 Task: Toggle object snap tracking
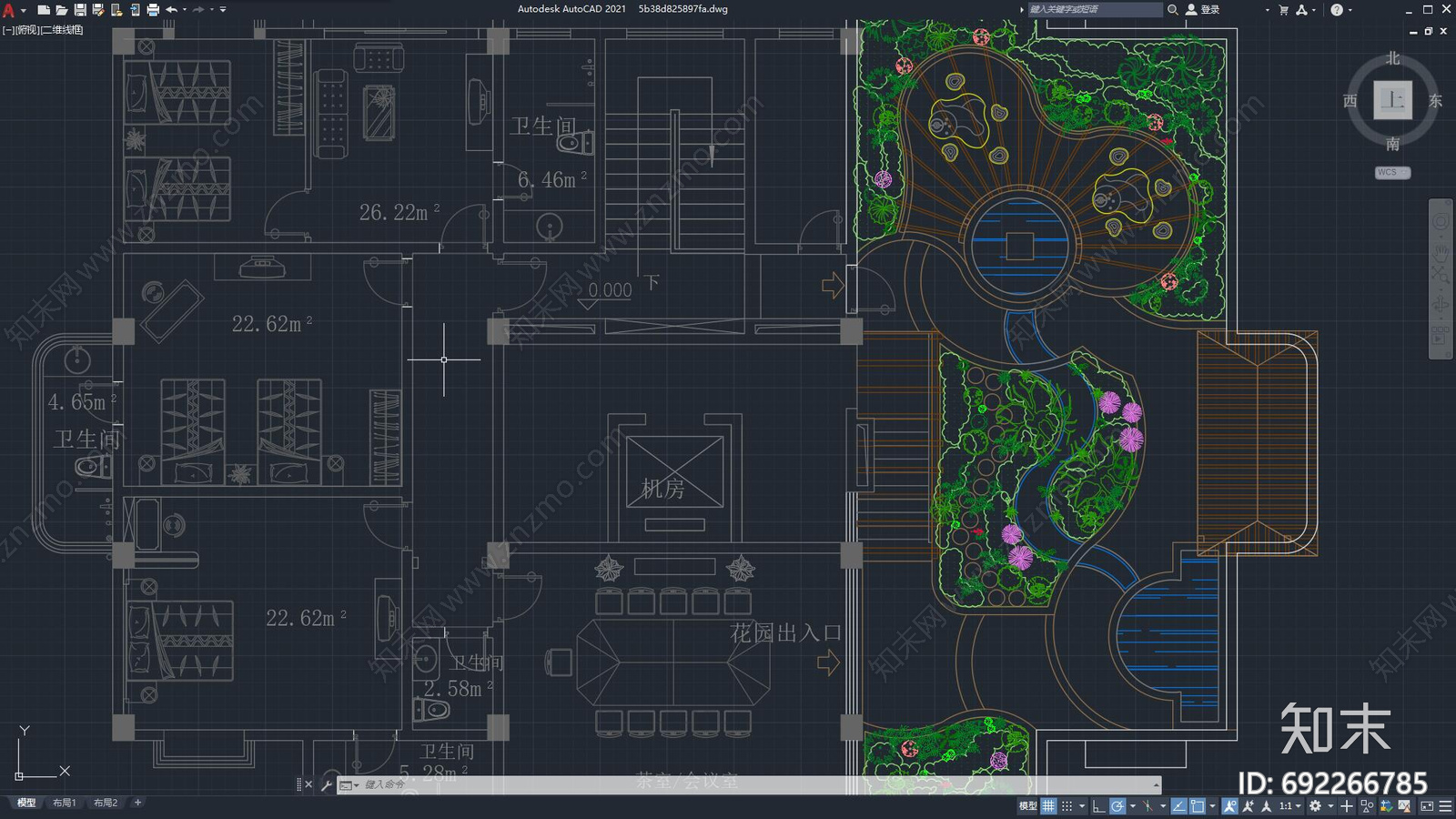pos(1178,805)
